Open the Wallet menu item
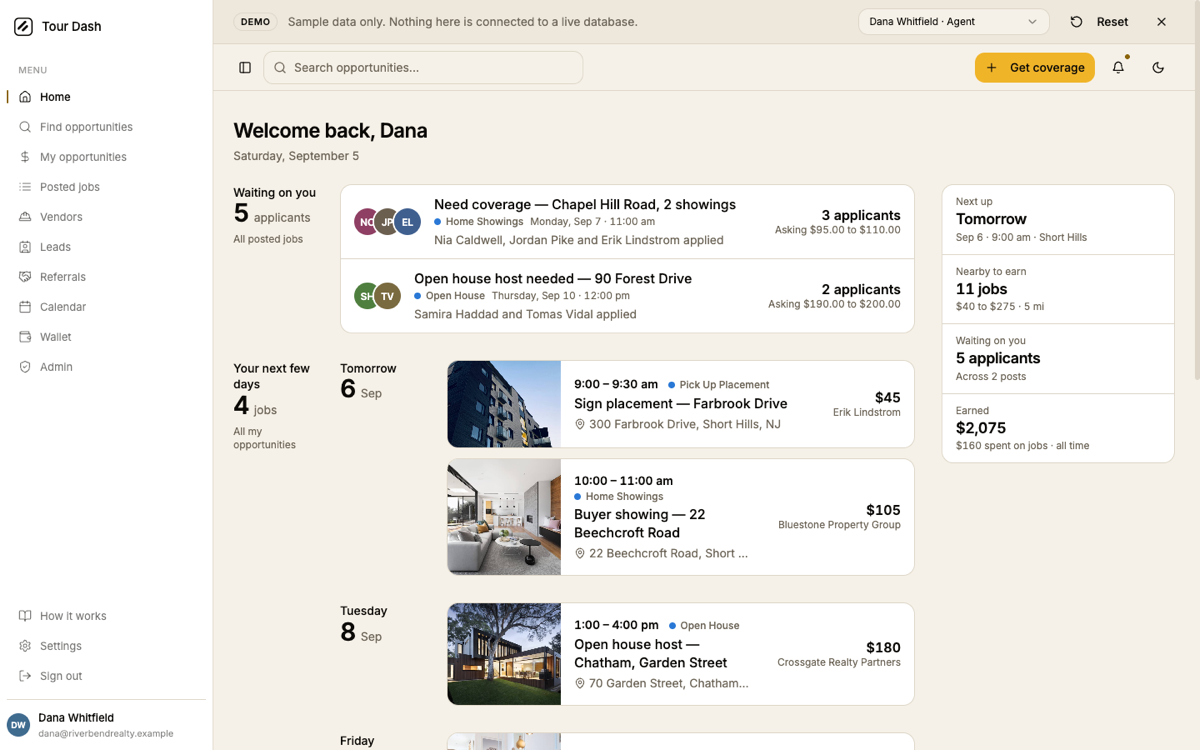 click(x=106, y=337)
